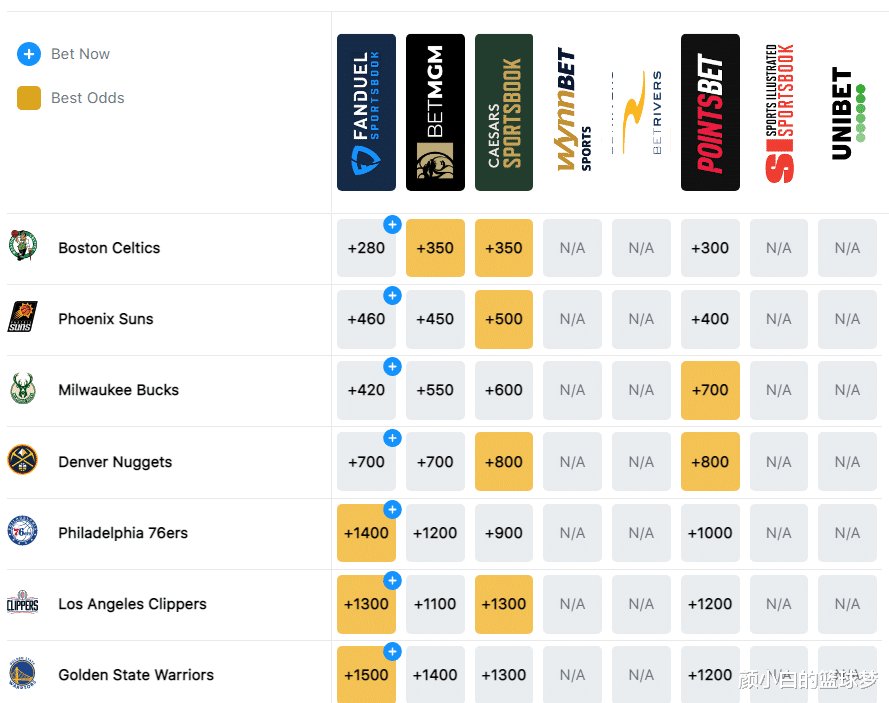889x703 pixels.
Task: Open the BetMGM sportsbook logo
Action: (435, 112)
